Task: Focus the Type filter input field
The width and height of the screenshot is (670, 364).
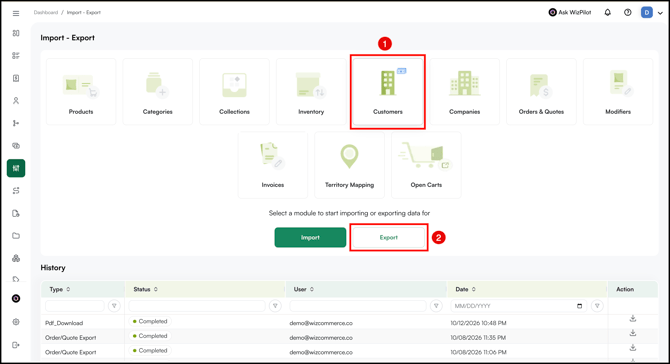Action: pos(75,306)
